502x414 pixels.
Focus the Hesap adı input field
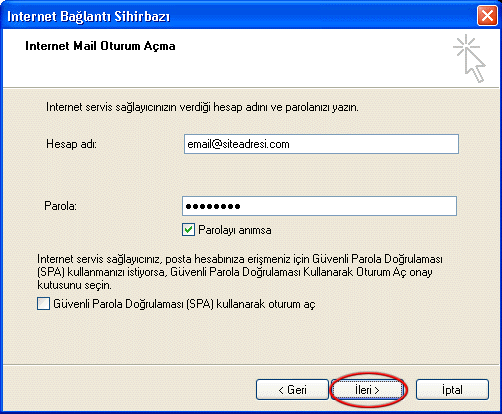[321, 144]
